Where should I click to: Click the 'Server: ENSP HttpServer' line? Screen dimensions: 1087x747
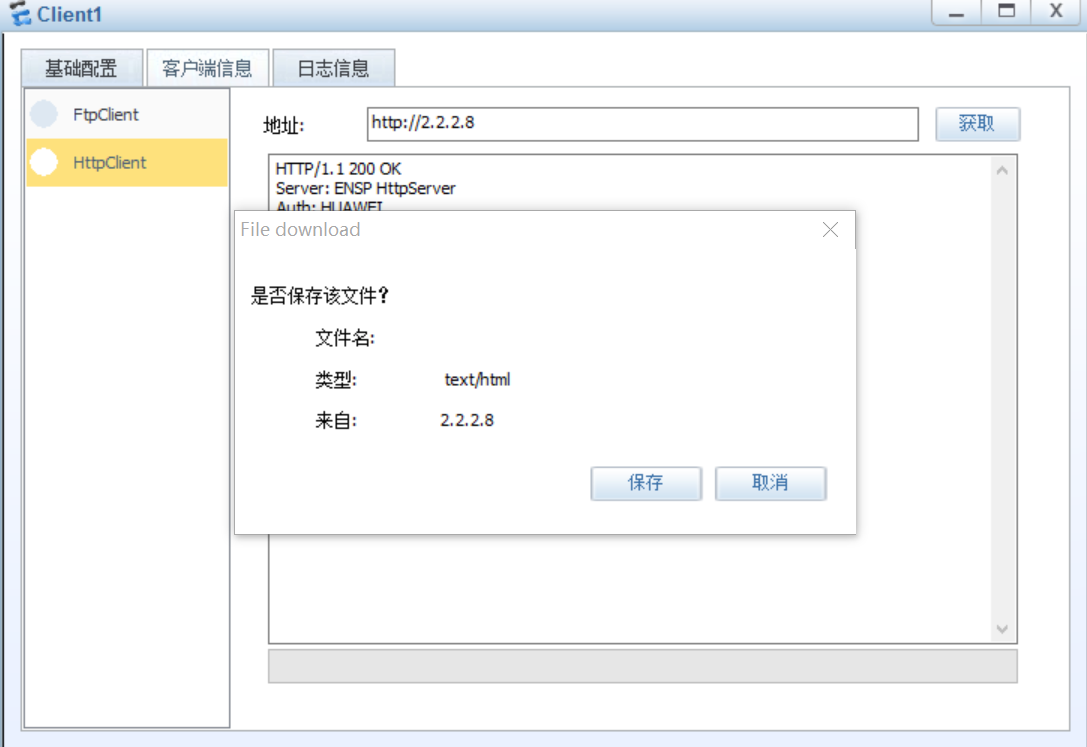tap(365, 188)
